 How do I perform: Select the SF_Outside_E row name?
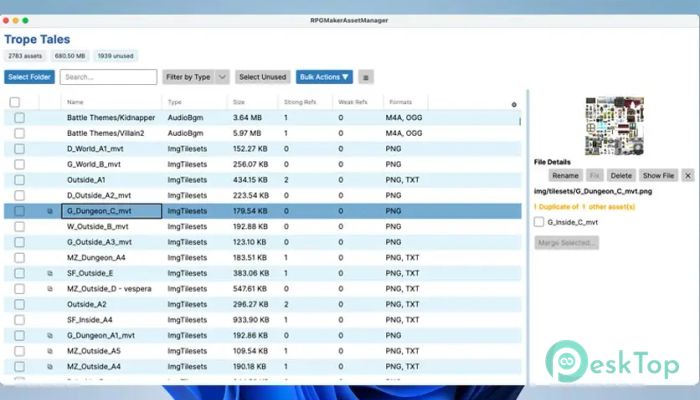(90, 273)
